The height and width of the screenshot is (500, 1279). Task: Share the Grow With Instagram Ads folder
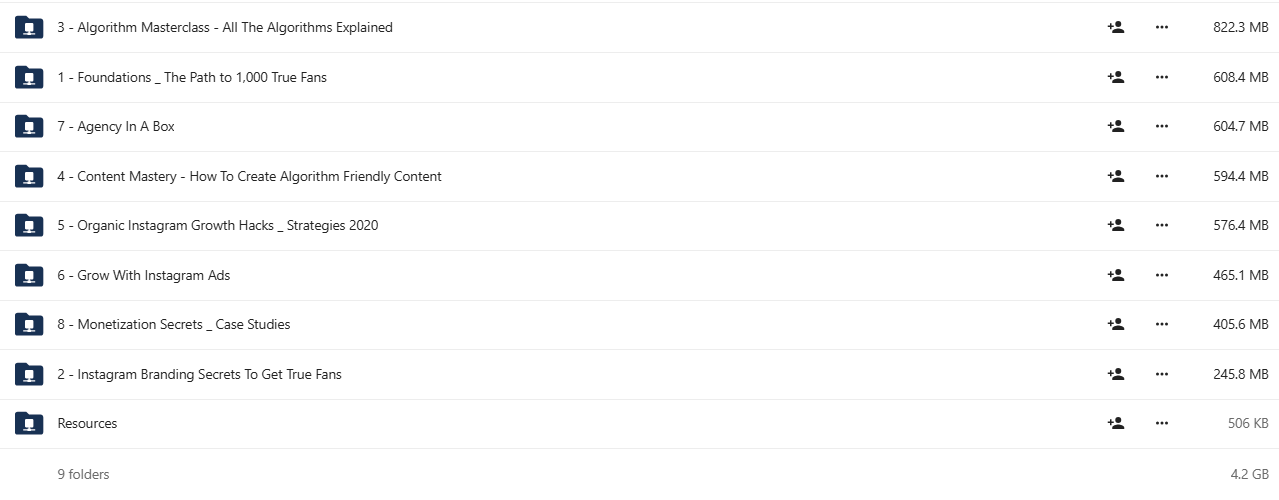1116,275
